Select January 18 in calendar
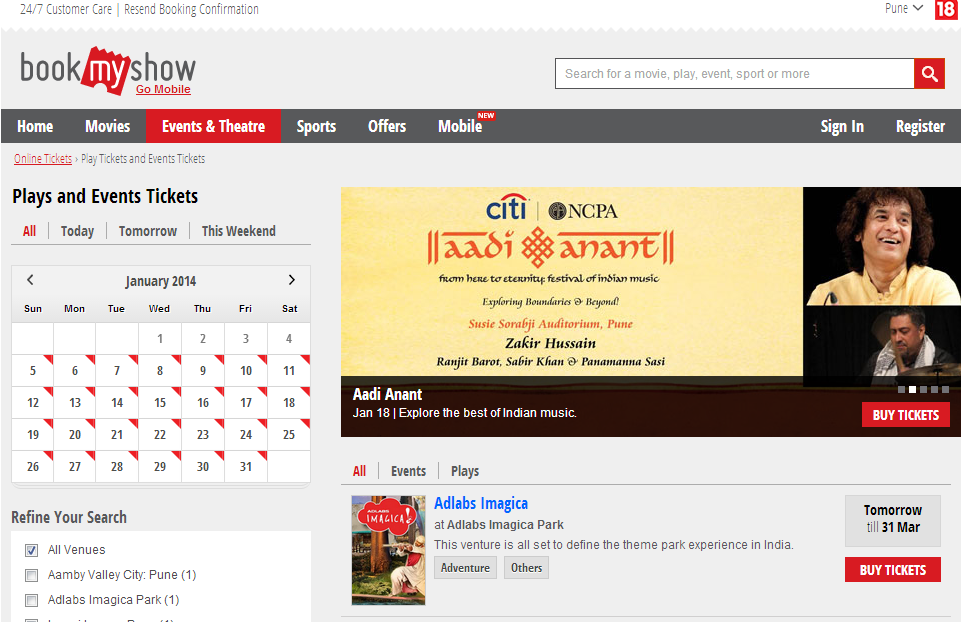This screenshot has width=961, height=622. click(x=289, y=403)
